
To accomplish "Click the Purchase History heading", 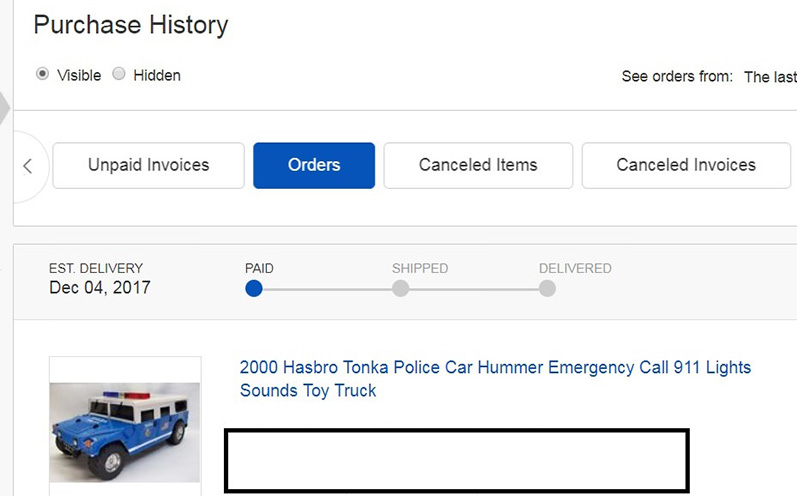I will coord(131,25).
